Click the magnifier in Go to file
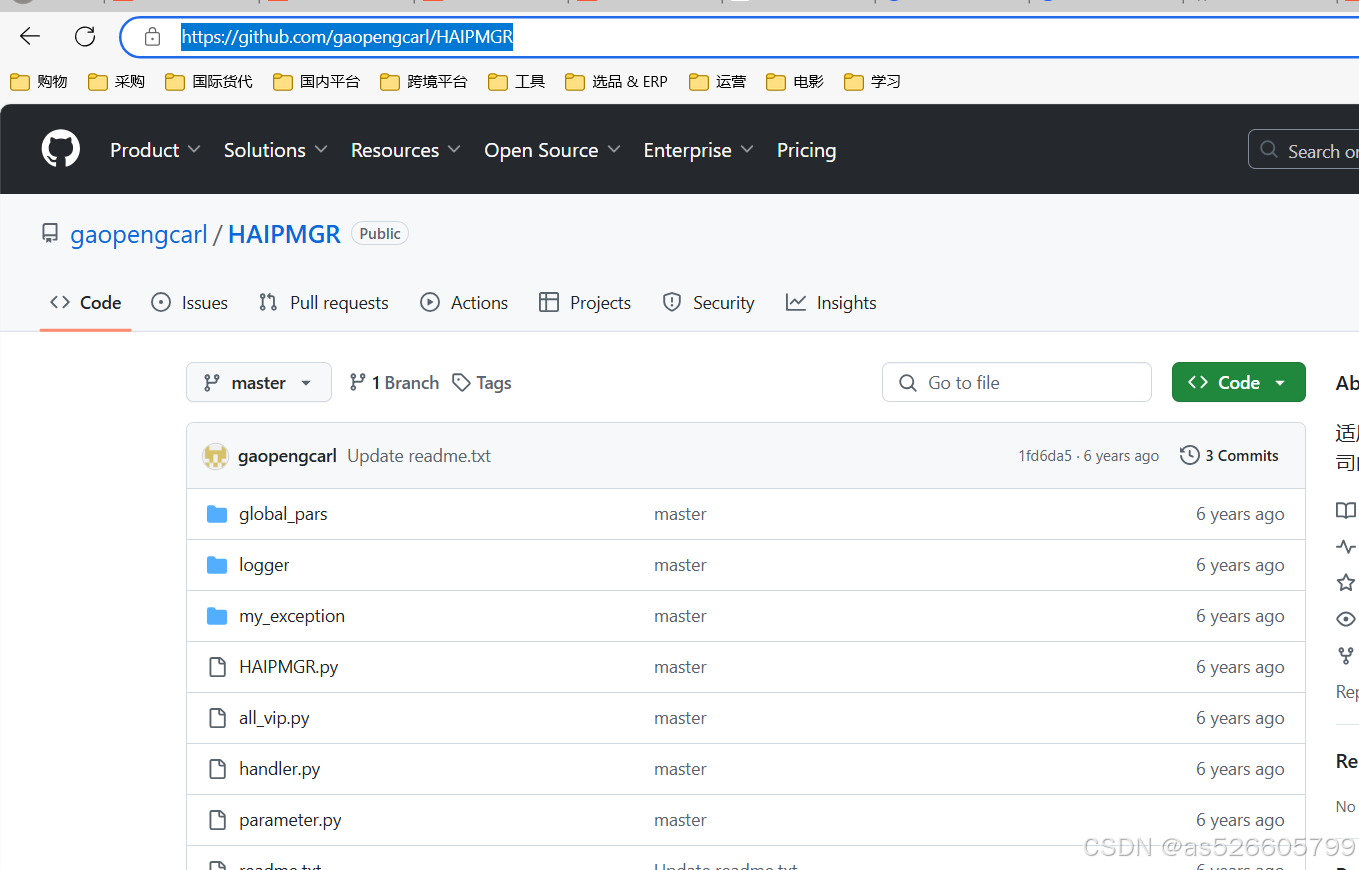 (x=908, y=383)
